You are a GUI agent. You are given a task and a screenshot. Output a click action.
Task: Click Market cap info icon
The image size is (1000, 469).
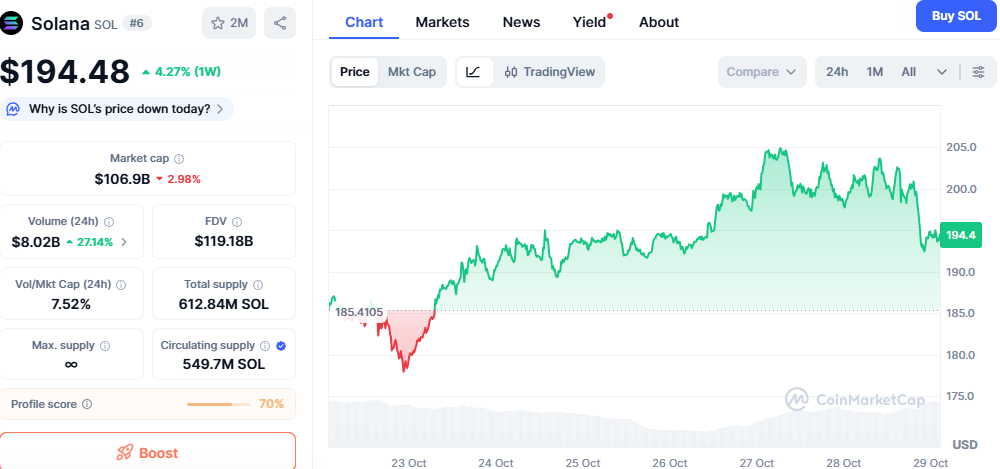click(x=179, y=159)
